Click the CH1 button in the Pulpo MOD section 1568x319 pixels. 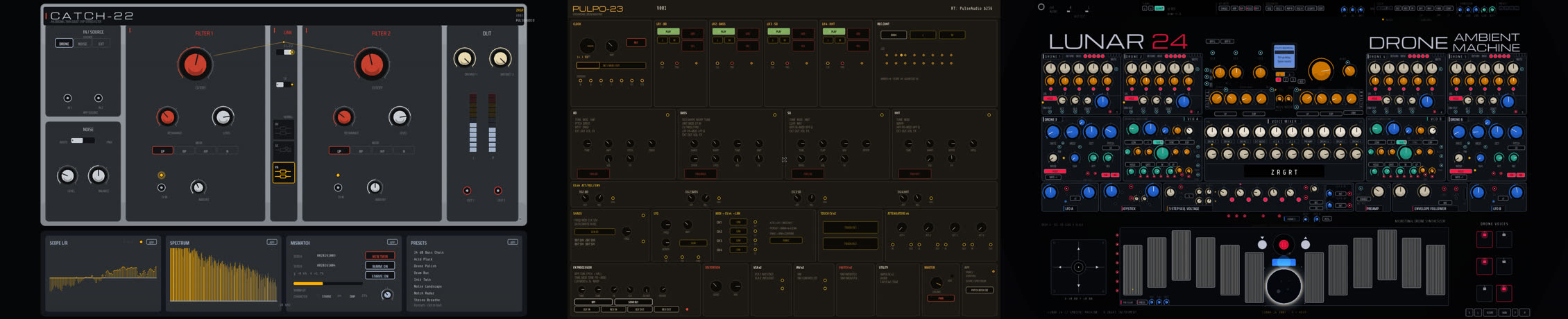point(739,223)
